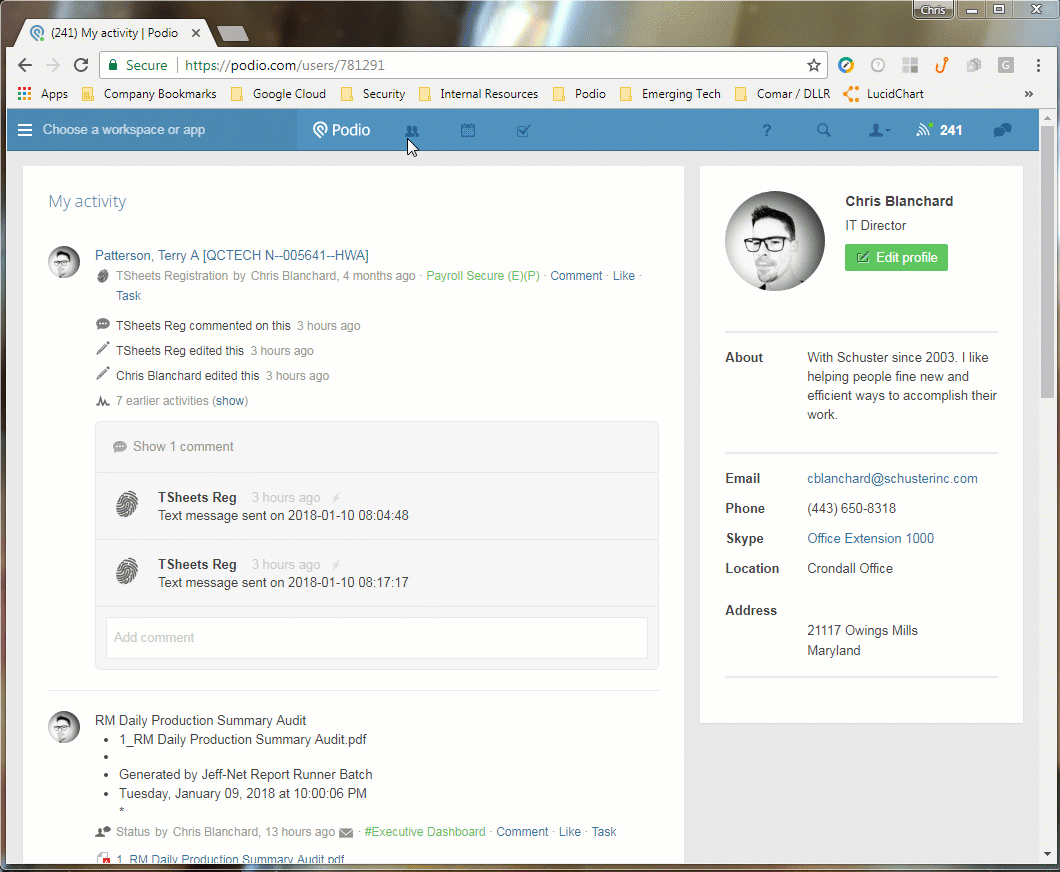This screenshot has width=1060, height=872.
Task: Show more bookmarks via the chevron
Action: [1028, 94]
